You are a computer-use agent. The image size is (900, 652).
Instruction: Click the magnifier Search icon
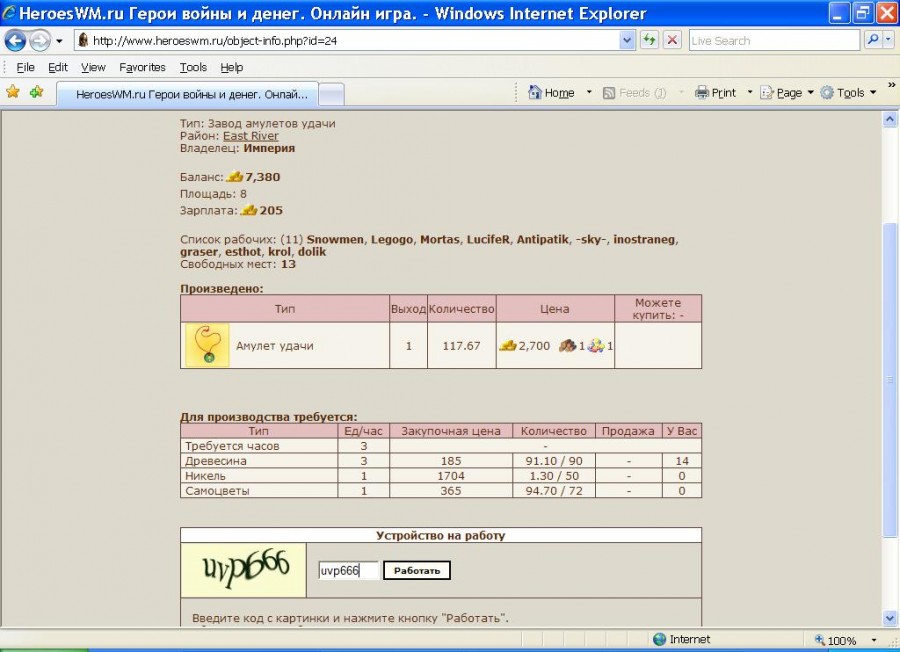tap(872, 40)
